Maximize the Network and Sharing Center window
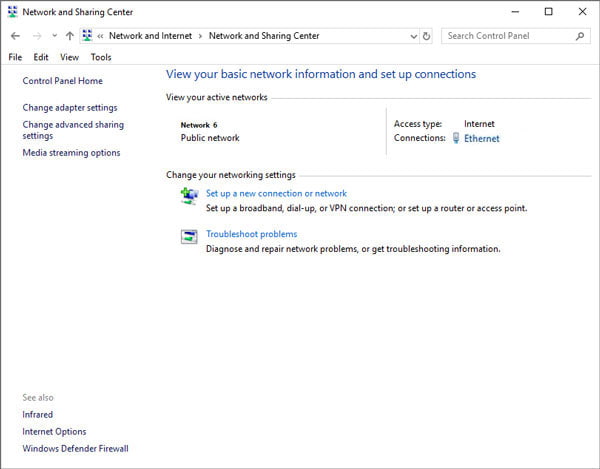600x469 pixels. [x=548, y=11]
